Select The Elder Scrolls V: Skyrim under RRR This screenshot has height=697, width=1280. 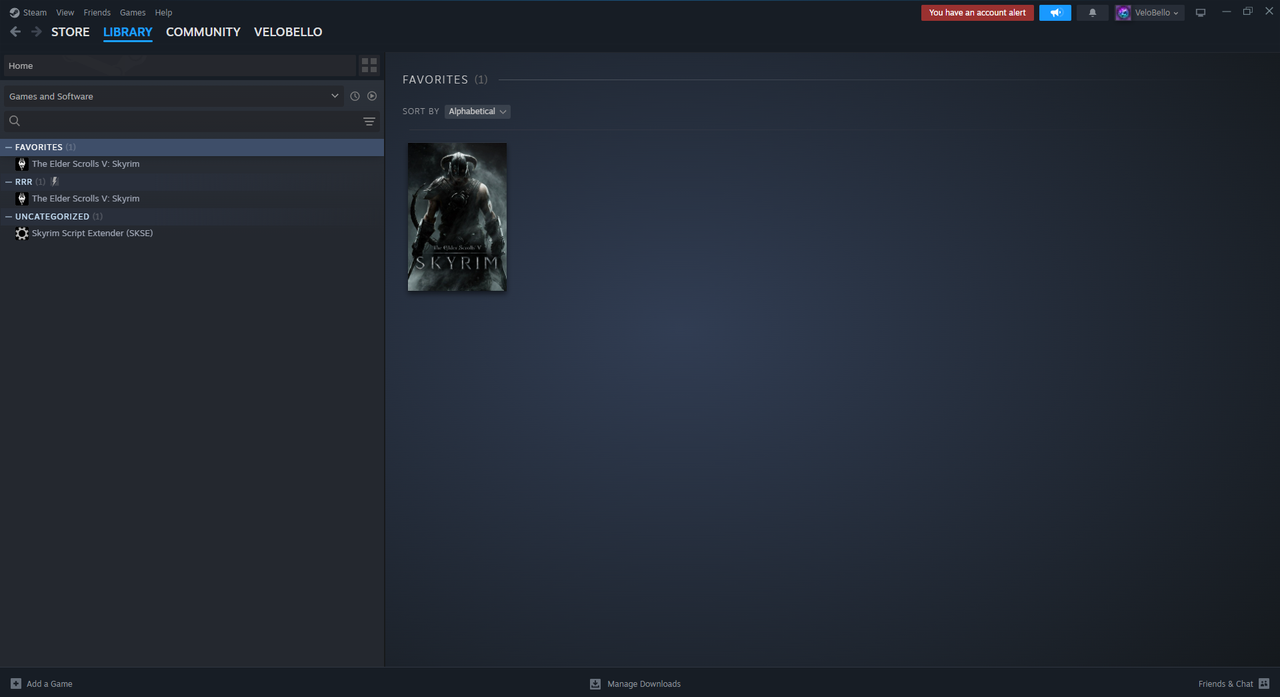click(x=86, y=199)
